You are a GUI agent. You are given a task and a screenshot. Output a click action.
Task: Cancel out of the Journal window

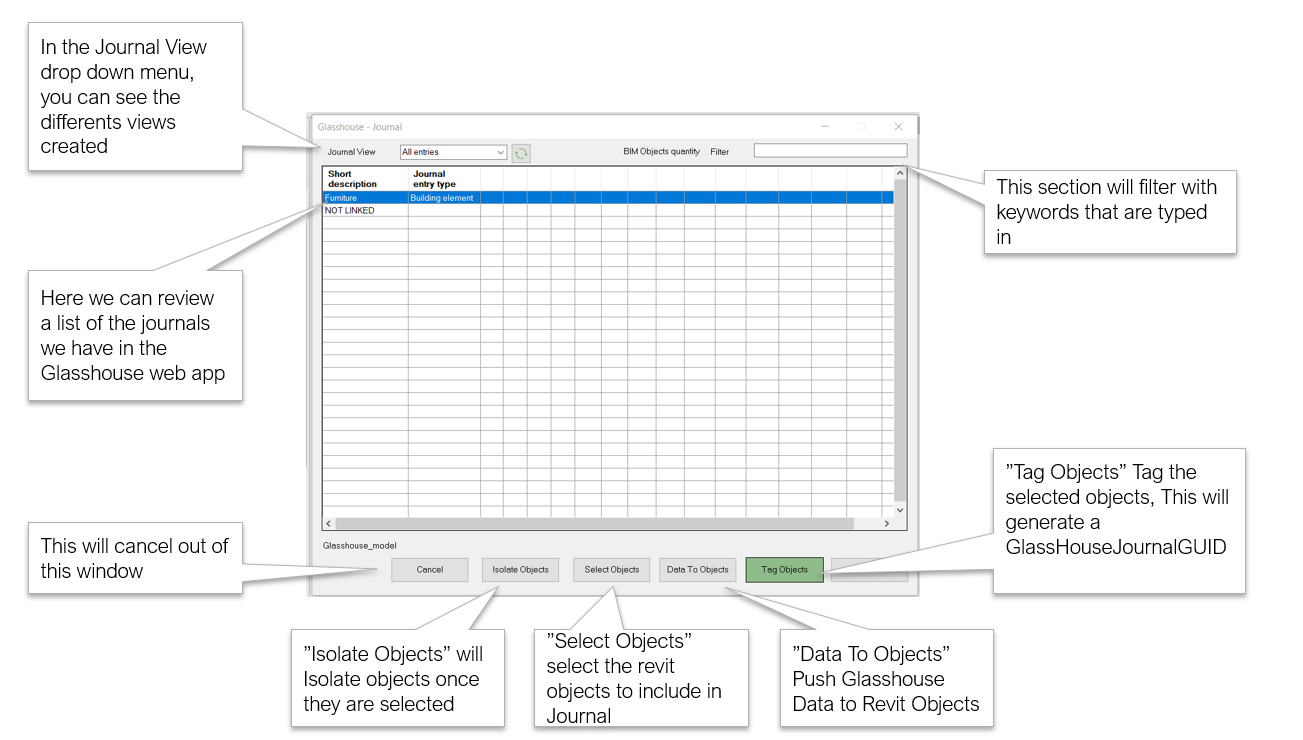pyautogui.click(x=430, y=570)
